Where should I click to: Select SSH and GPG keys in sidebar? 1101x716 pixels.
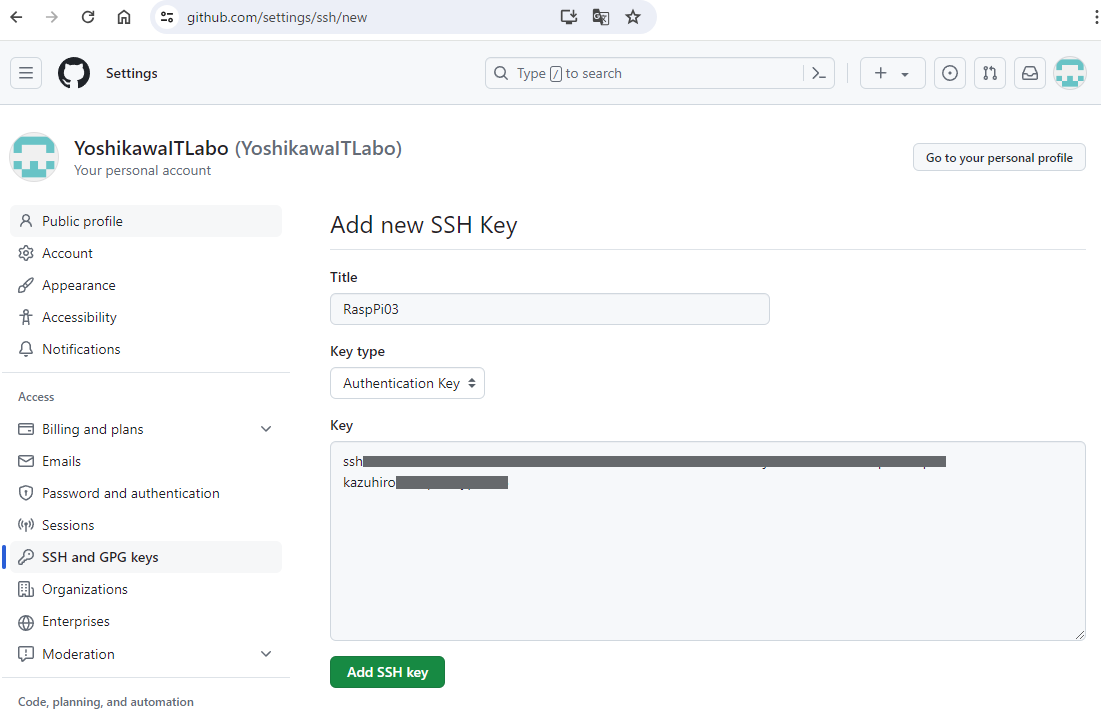pos(100,557)
